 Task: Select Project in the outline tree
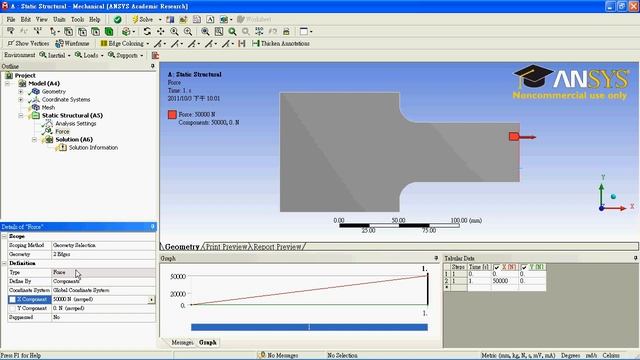25,76
